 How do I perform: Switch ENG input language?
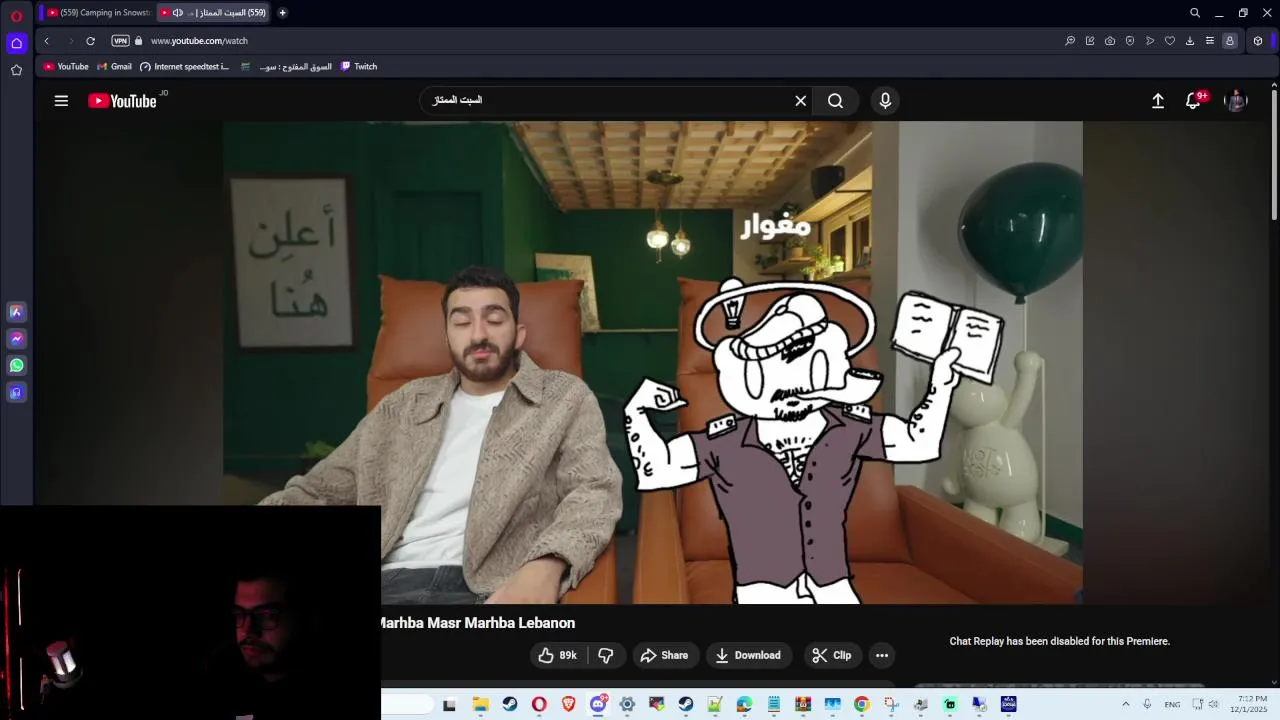[x=1172, y=704]
